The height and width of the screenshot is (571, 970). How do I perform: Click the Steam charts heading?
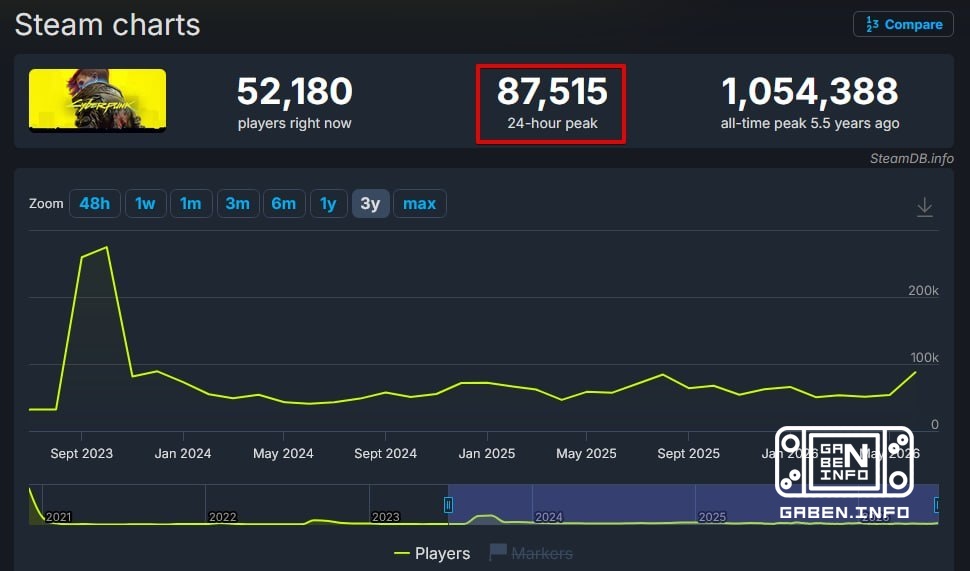click(x=108, y=25)
